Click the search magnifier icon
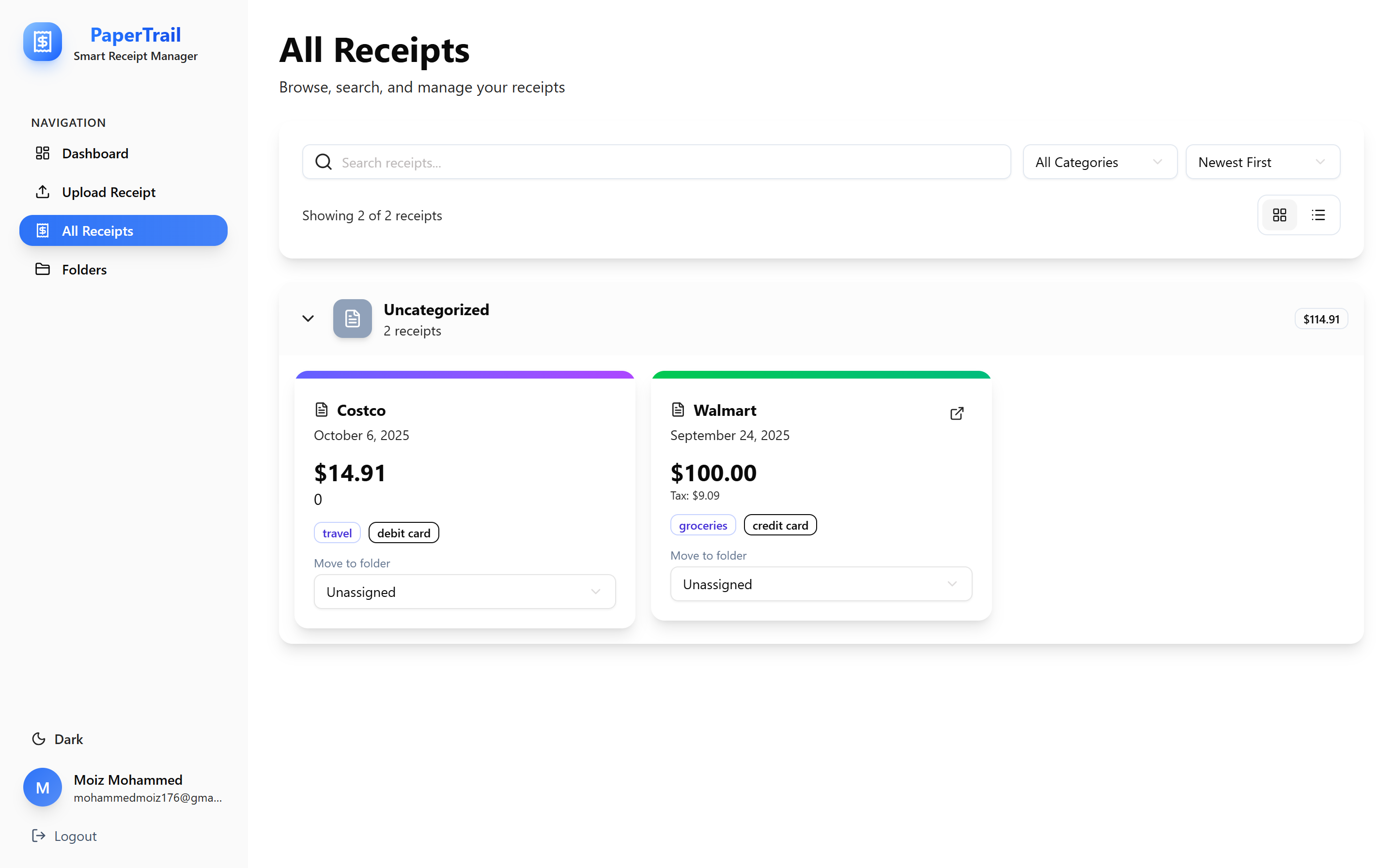 coord(324,162)
